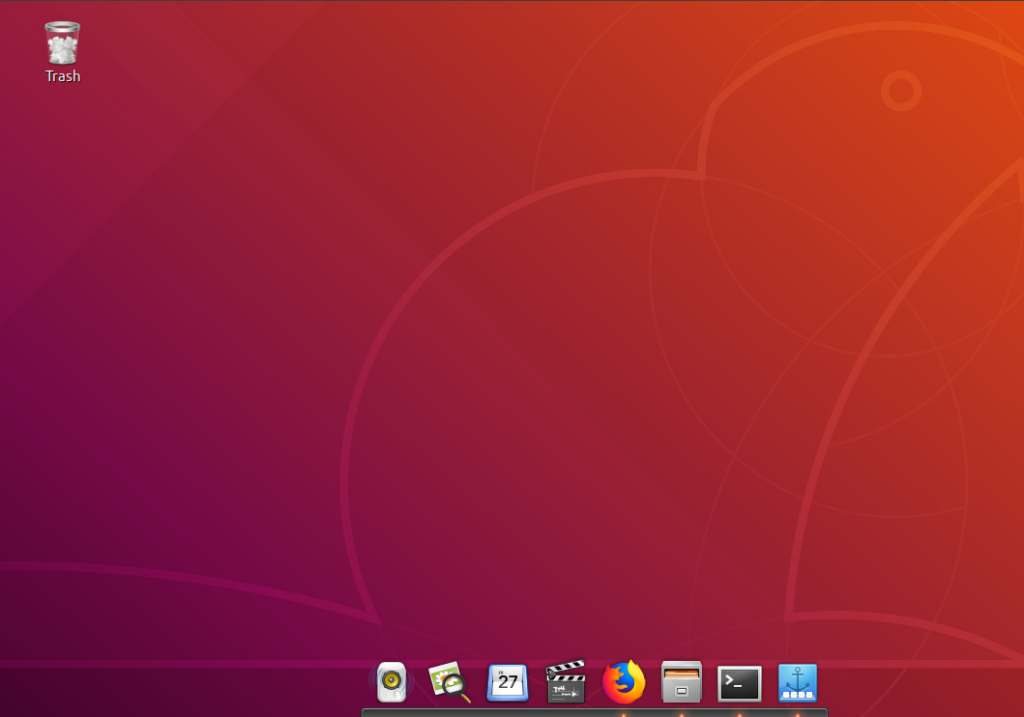
Task: Launch the Terminal from the dock
Action: (740, 684)
